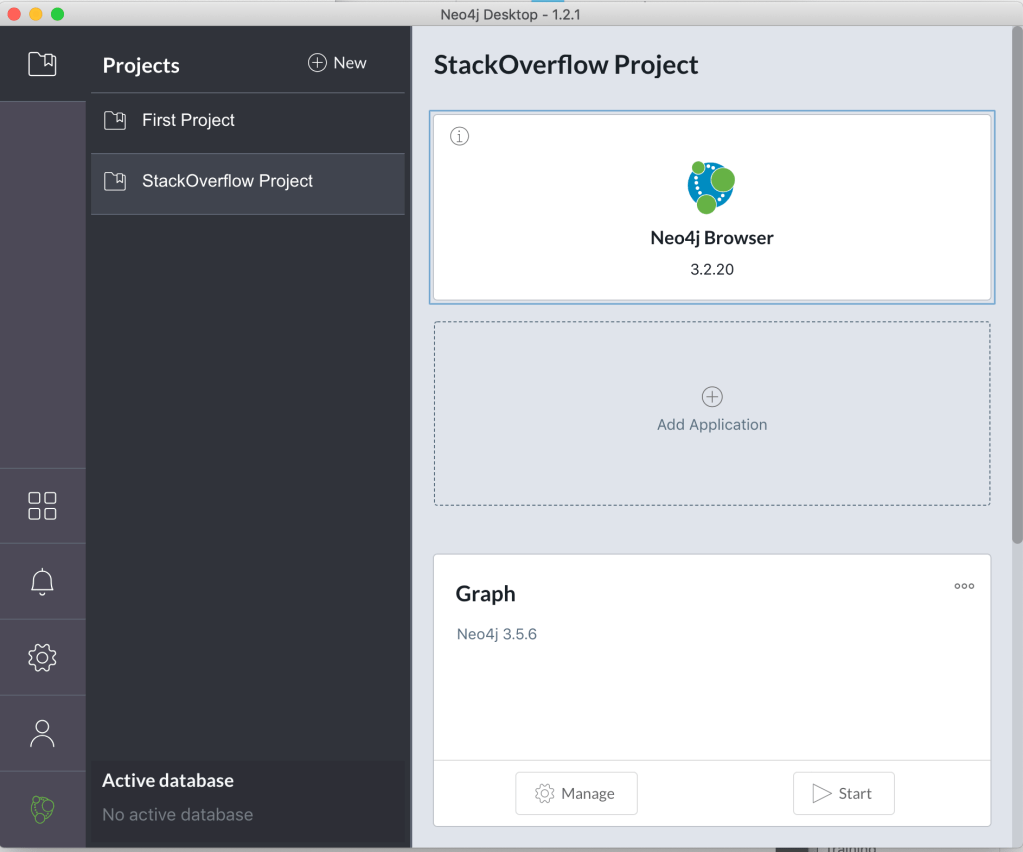Create a New project
The image size is (1023, 852).
(x=337, y=63)
